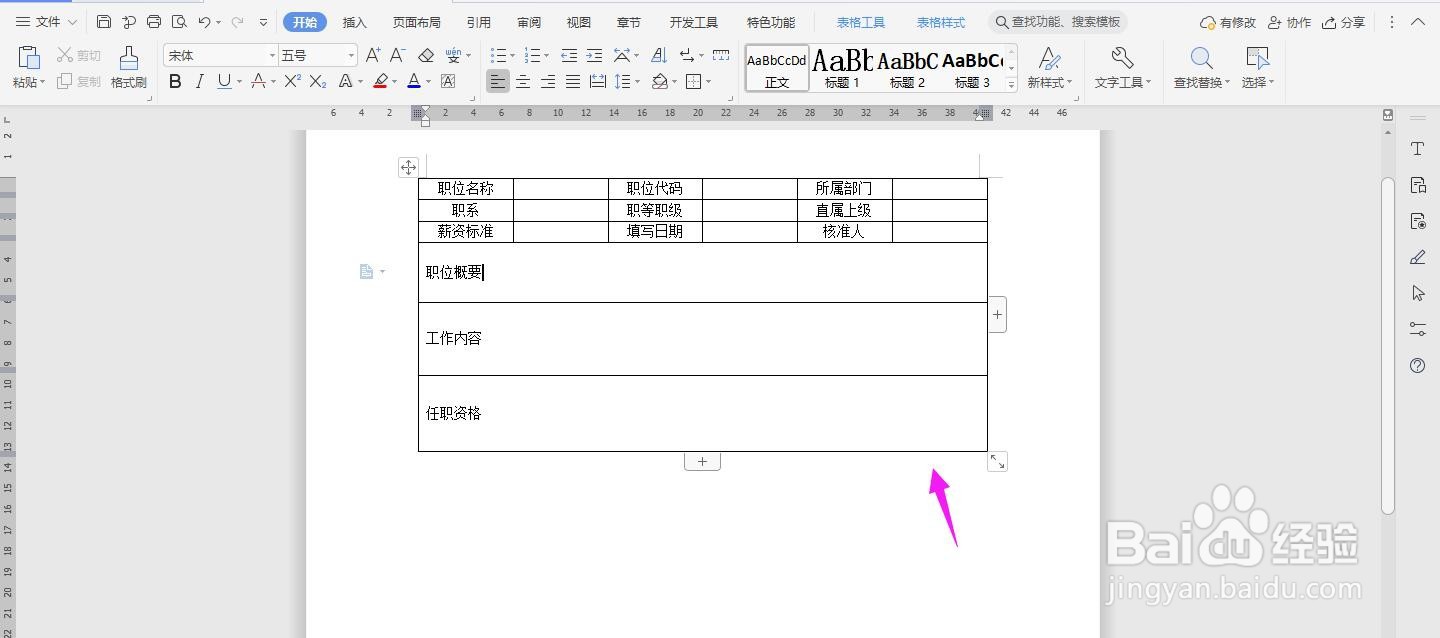Click the Sort icon
The height and width of the screenshot is (638, 1440).
(659, 55)
